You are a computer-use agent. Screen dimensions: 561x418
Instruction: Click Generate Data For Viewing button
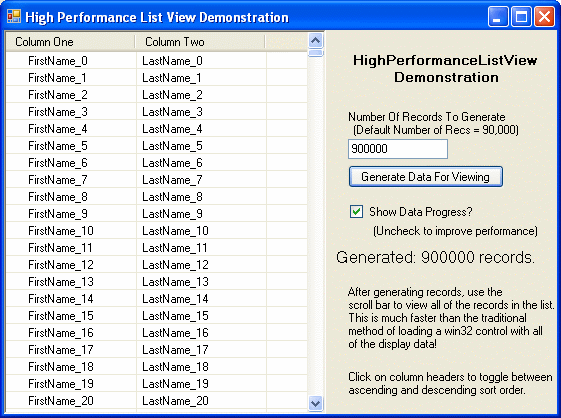[426, 176]
